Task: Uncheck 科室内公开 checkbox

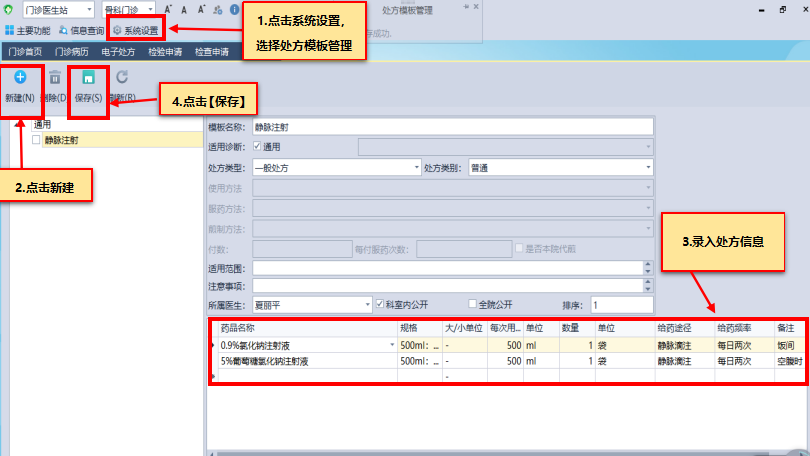Action: (380, 303)
